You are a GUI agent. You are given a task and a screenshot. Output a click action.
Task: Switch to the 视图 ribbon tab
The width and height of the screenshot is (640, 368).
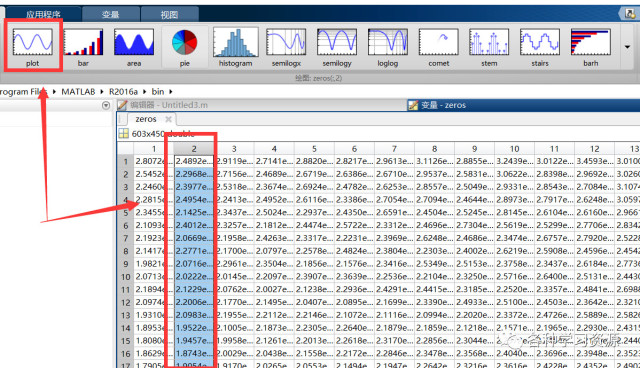coord(169,15)
